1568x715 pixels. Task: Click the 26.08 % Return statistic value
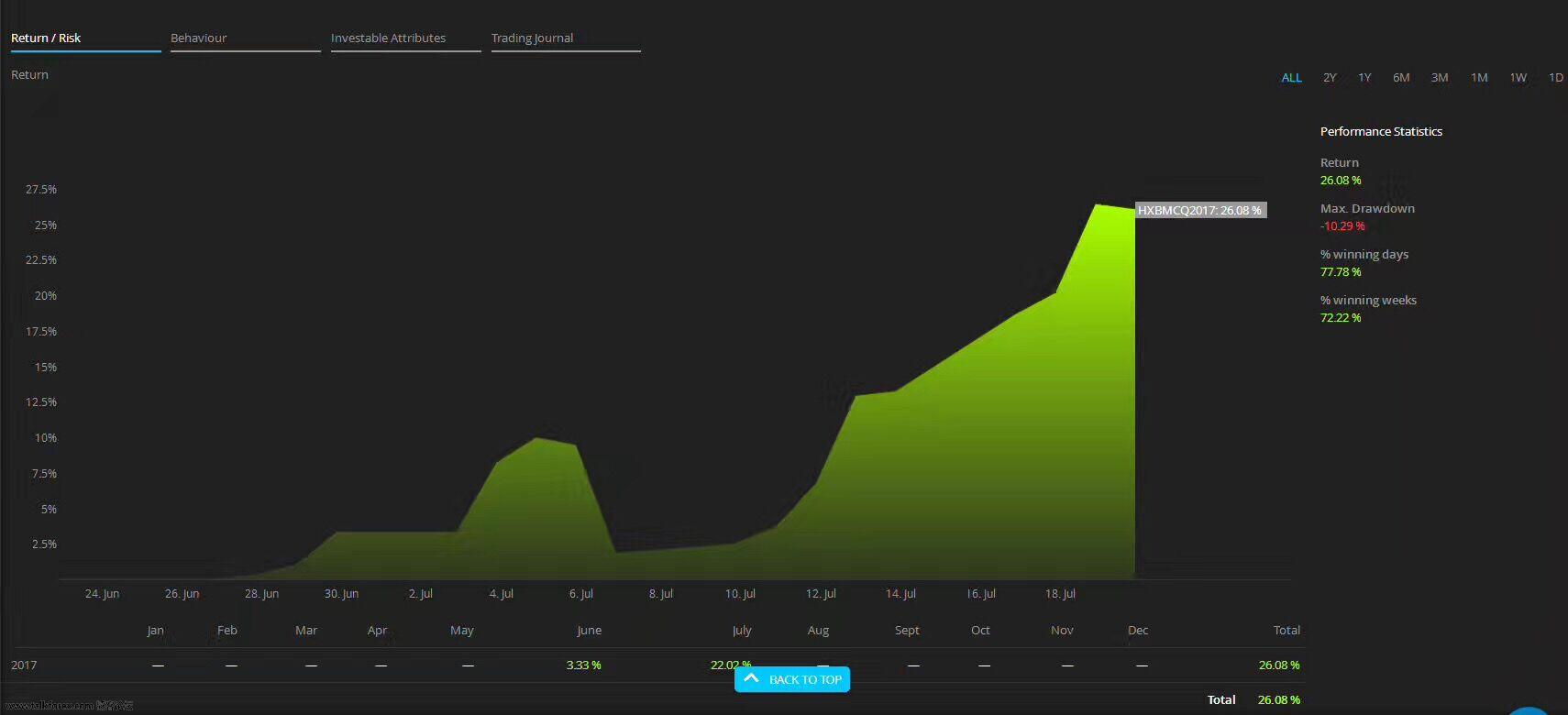1341,181
